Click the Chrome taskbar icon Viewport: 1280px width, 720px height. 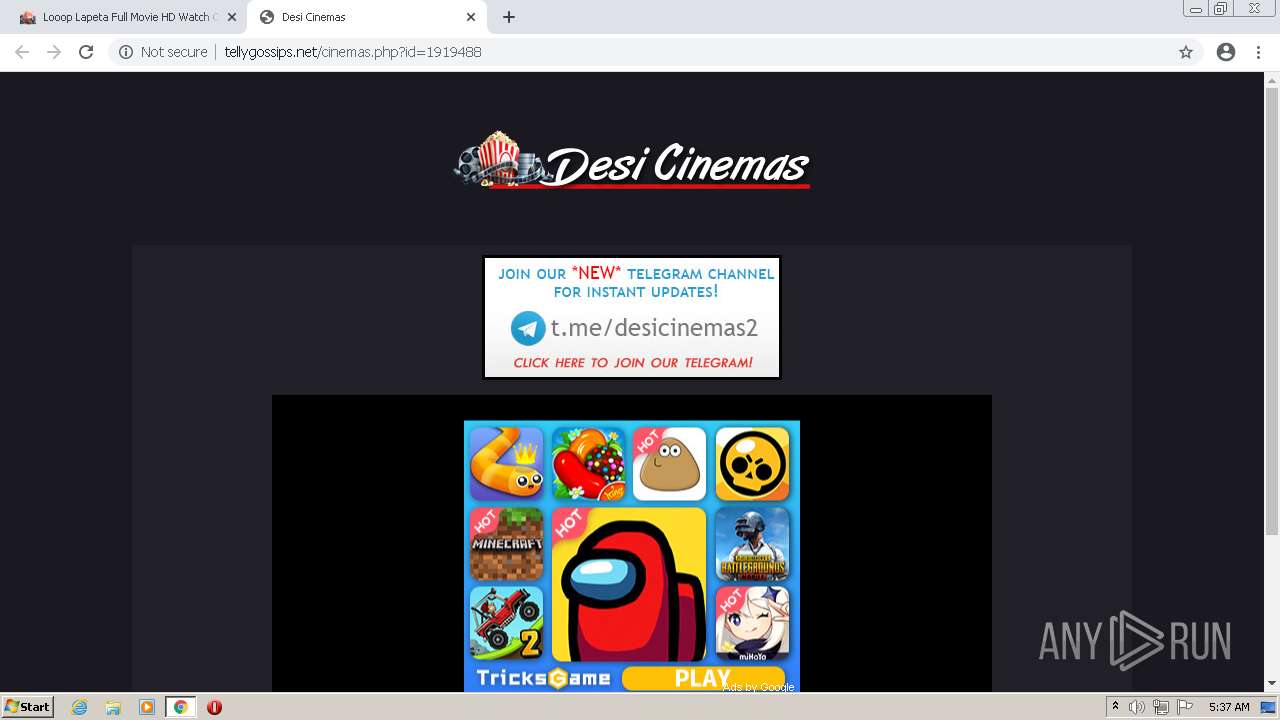(180, 707)
